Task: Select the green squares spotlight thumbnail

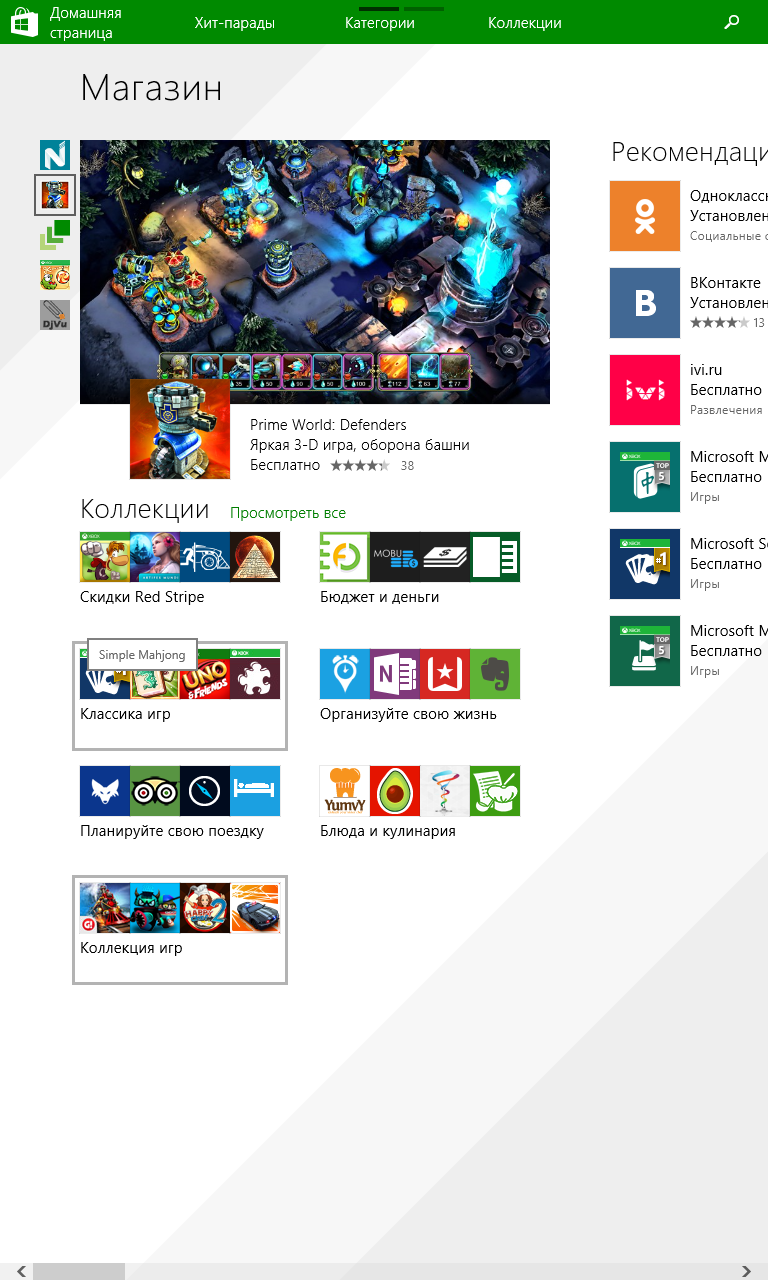Action: coord(55,235)
